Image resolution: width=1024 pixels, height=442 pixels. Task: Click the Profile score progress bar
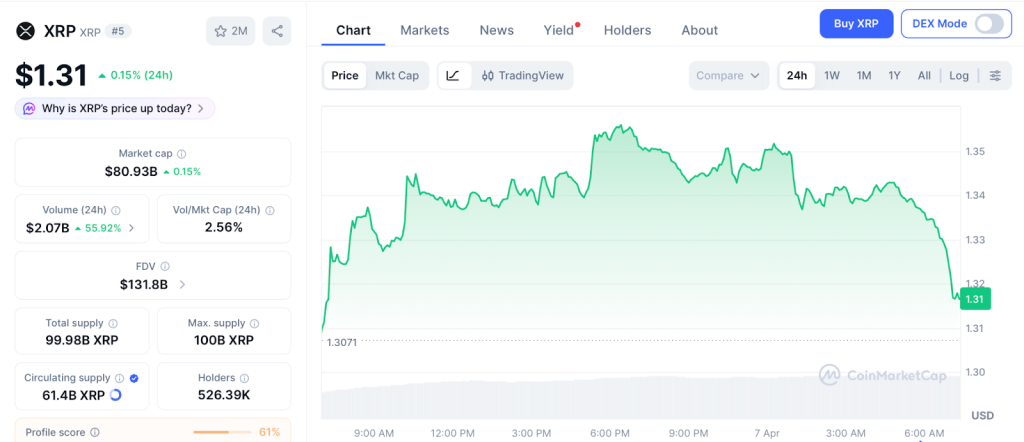222,432
